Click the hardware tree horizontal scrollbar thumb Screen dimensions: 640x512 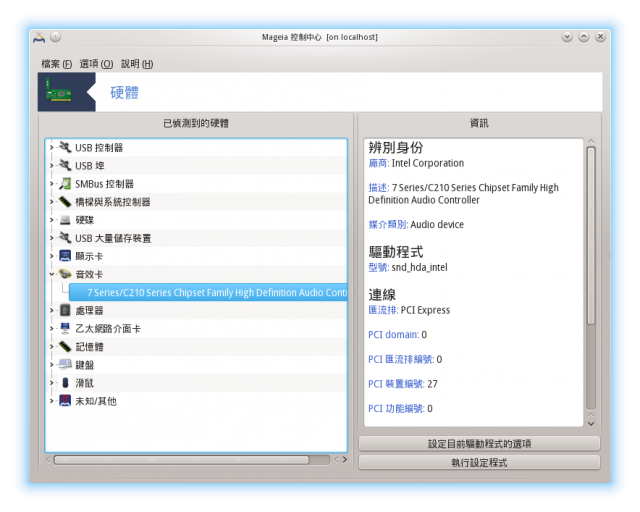[x=182, y=460]
